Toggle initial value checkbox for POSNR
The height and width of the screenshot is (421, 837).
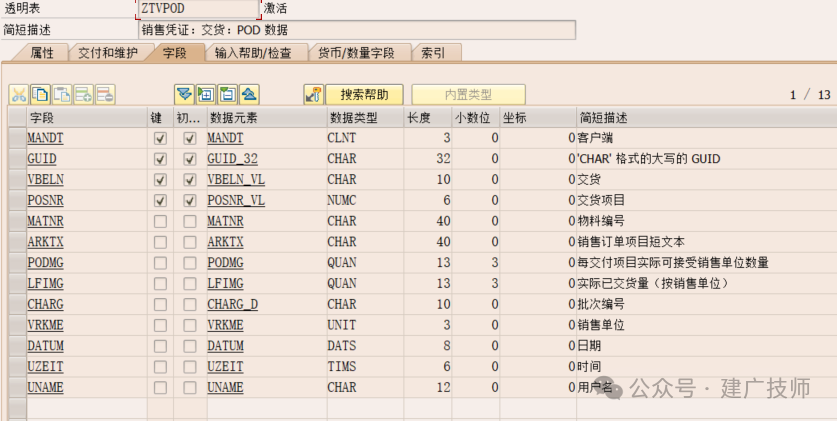189,201
